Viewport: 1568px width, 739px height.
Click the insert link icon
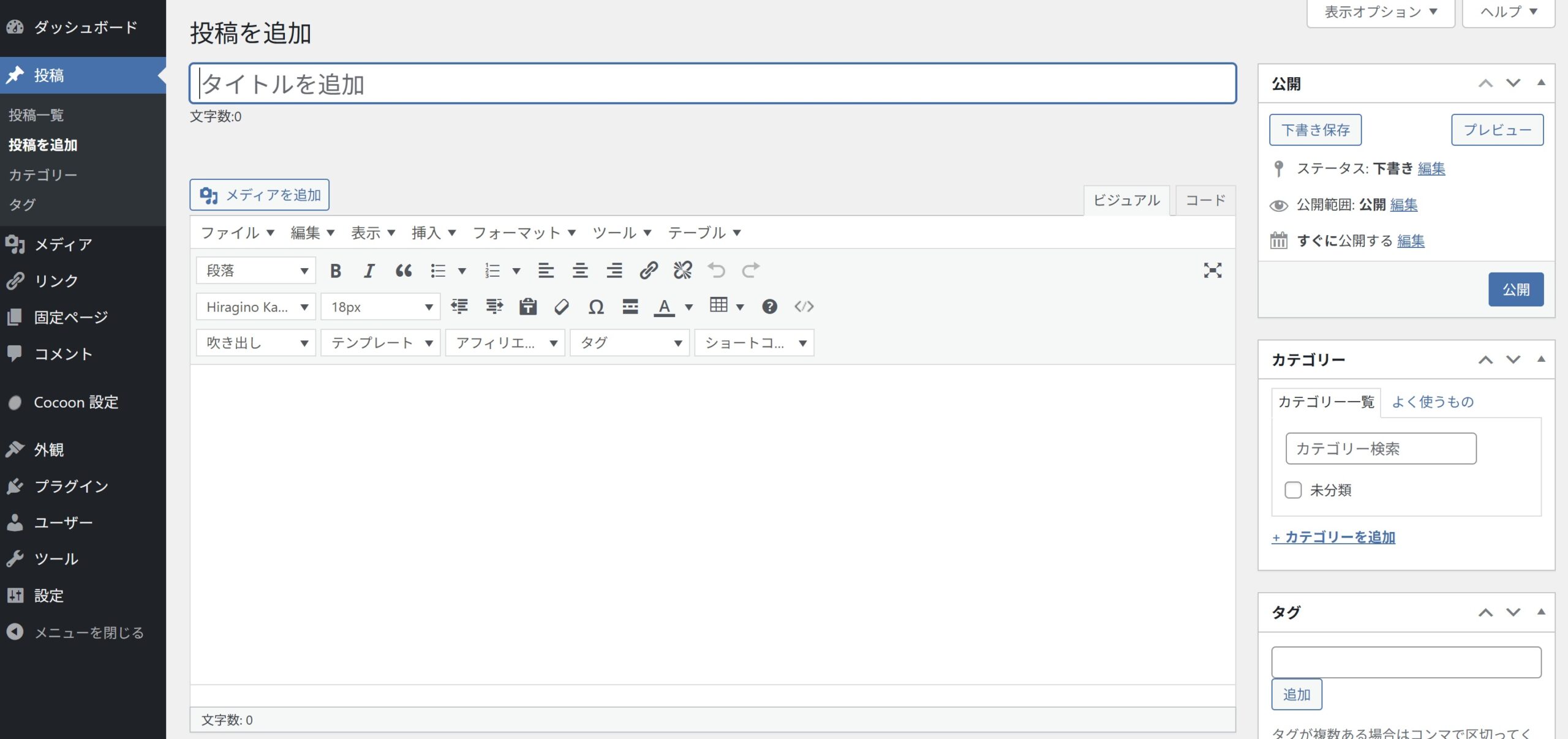649,271
